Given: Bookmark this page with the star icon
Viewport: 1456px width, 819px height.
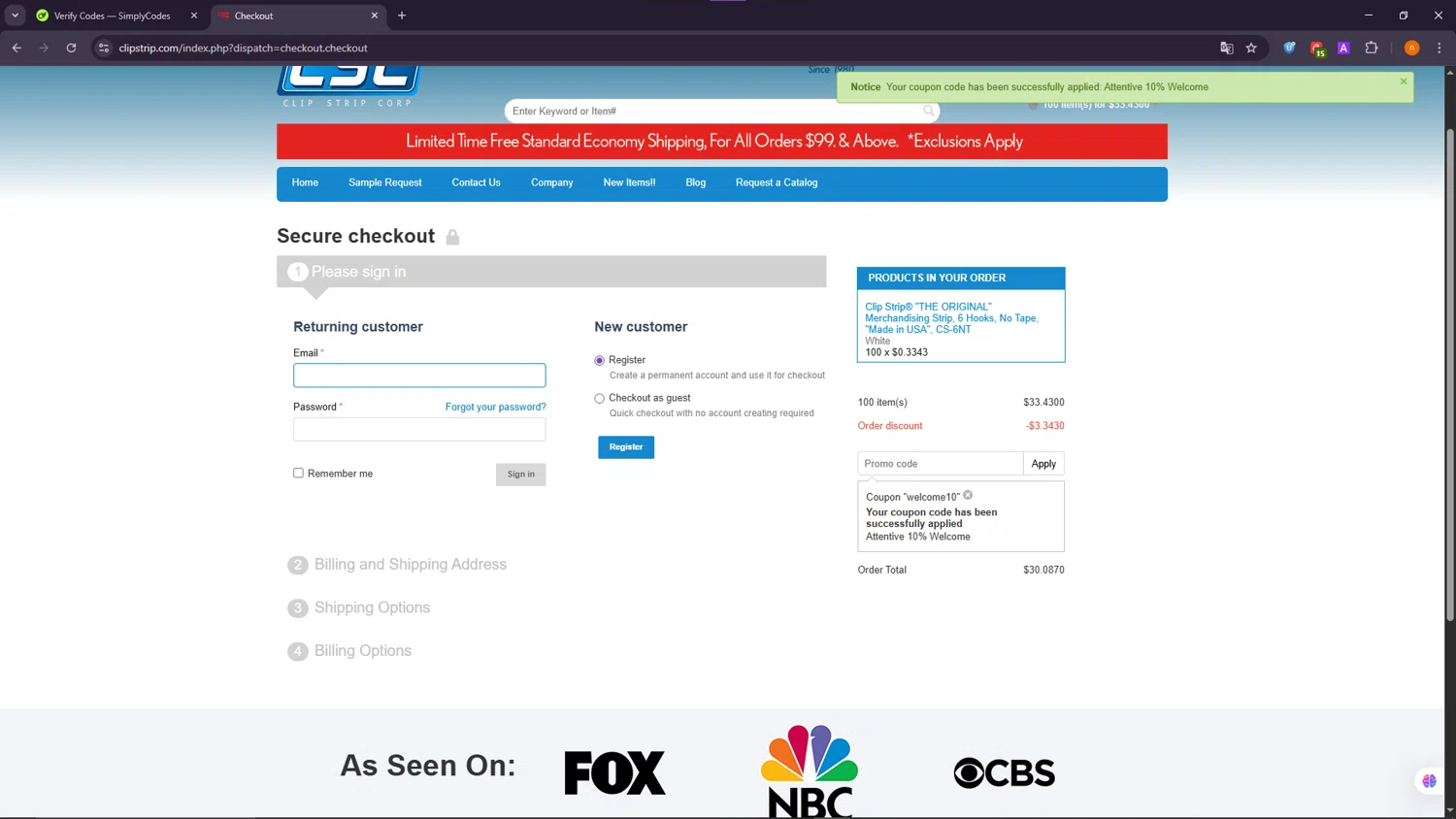Looking at the screenshot, I should click(x=1252, y=48).
